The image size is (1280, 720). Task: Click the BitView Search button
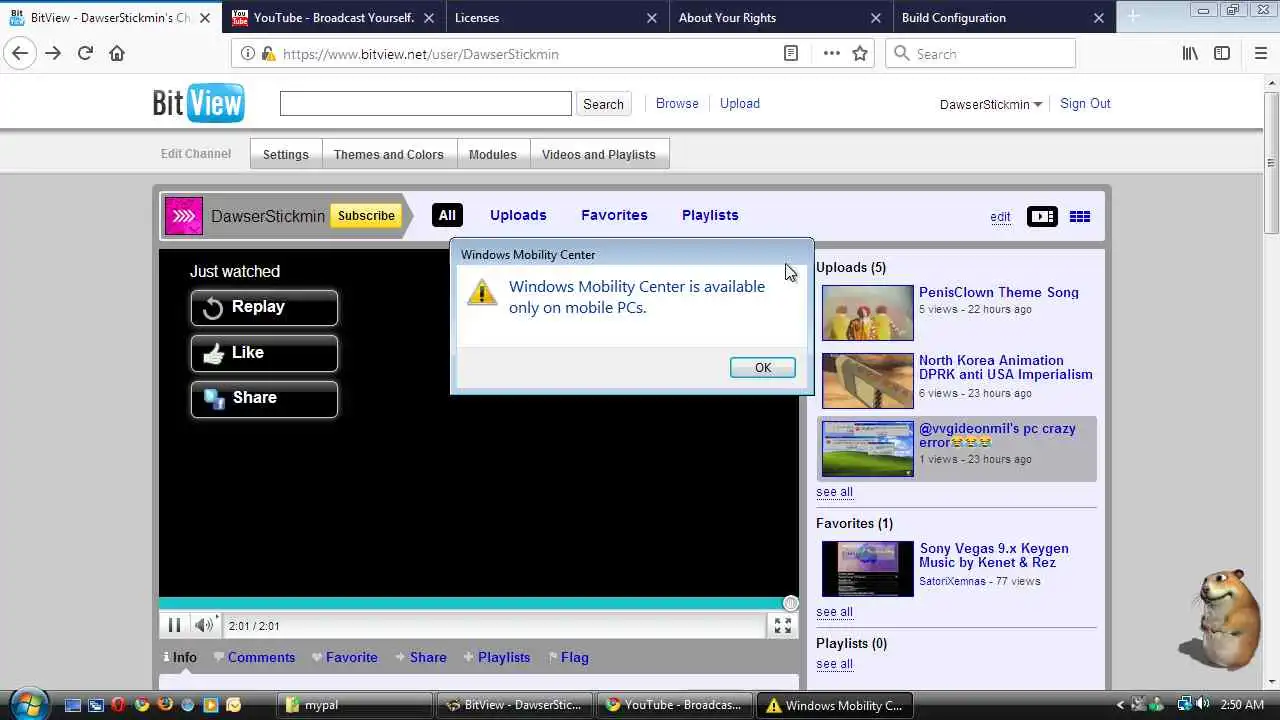(603, 104)
